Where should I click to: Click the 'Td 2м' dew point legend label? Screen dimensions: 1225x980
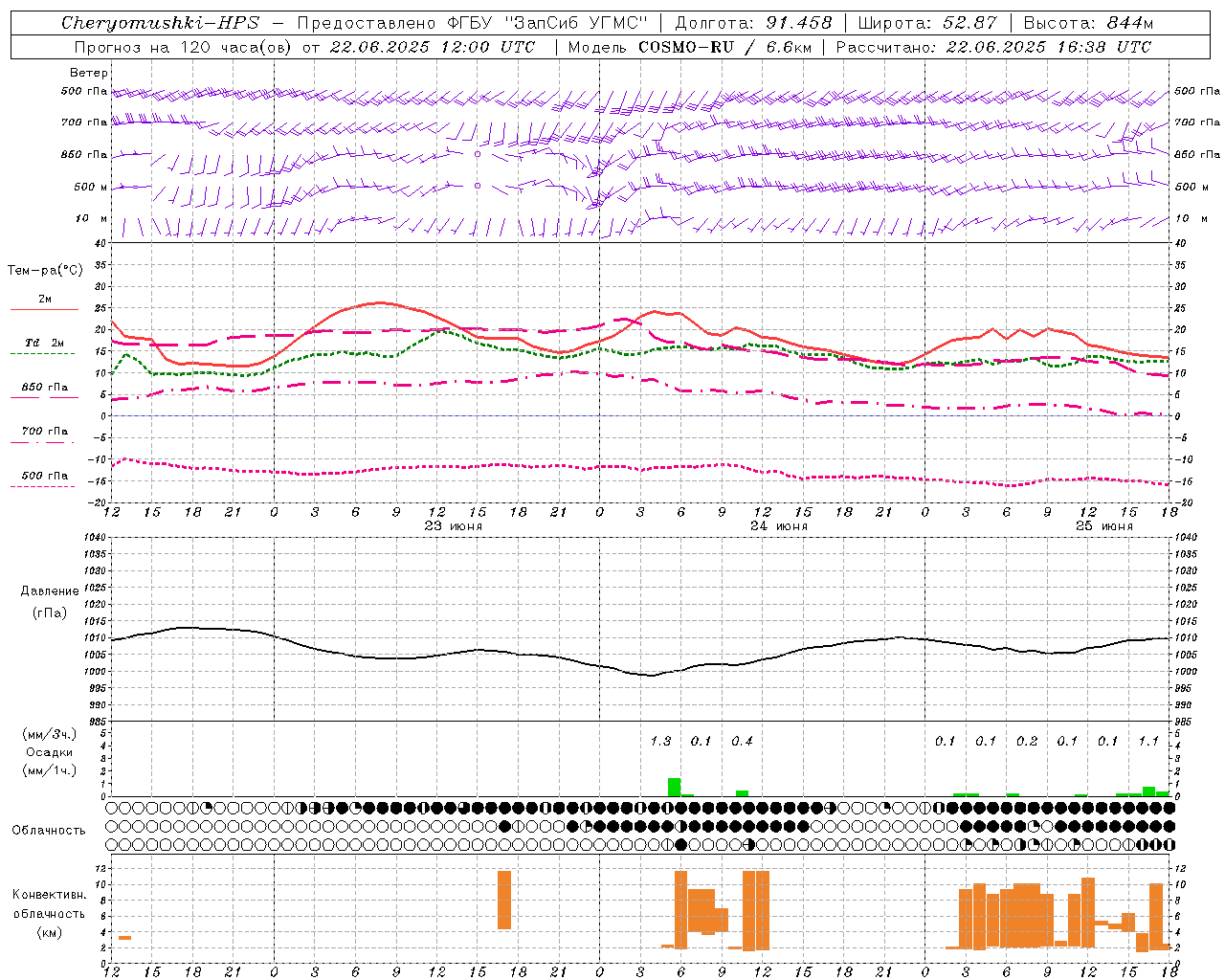click(x=44, y=343)
